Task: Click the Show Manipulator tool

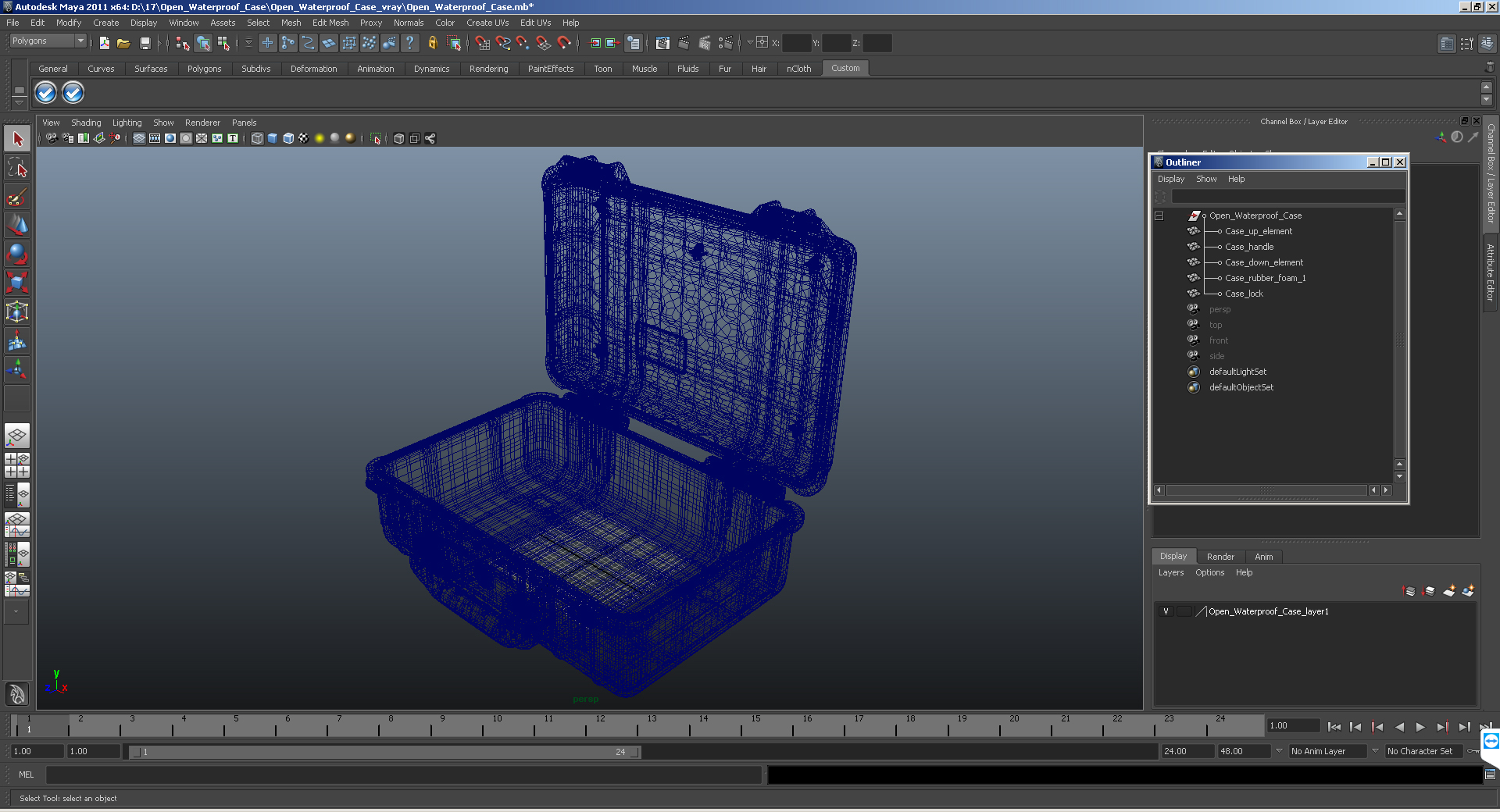Action: click(17, 369)
